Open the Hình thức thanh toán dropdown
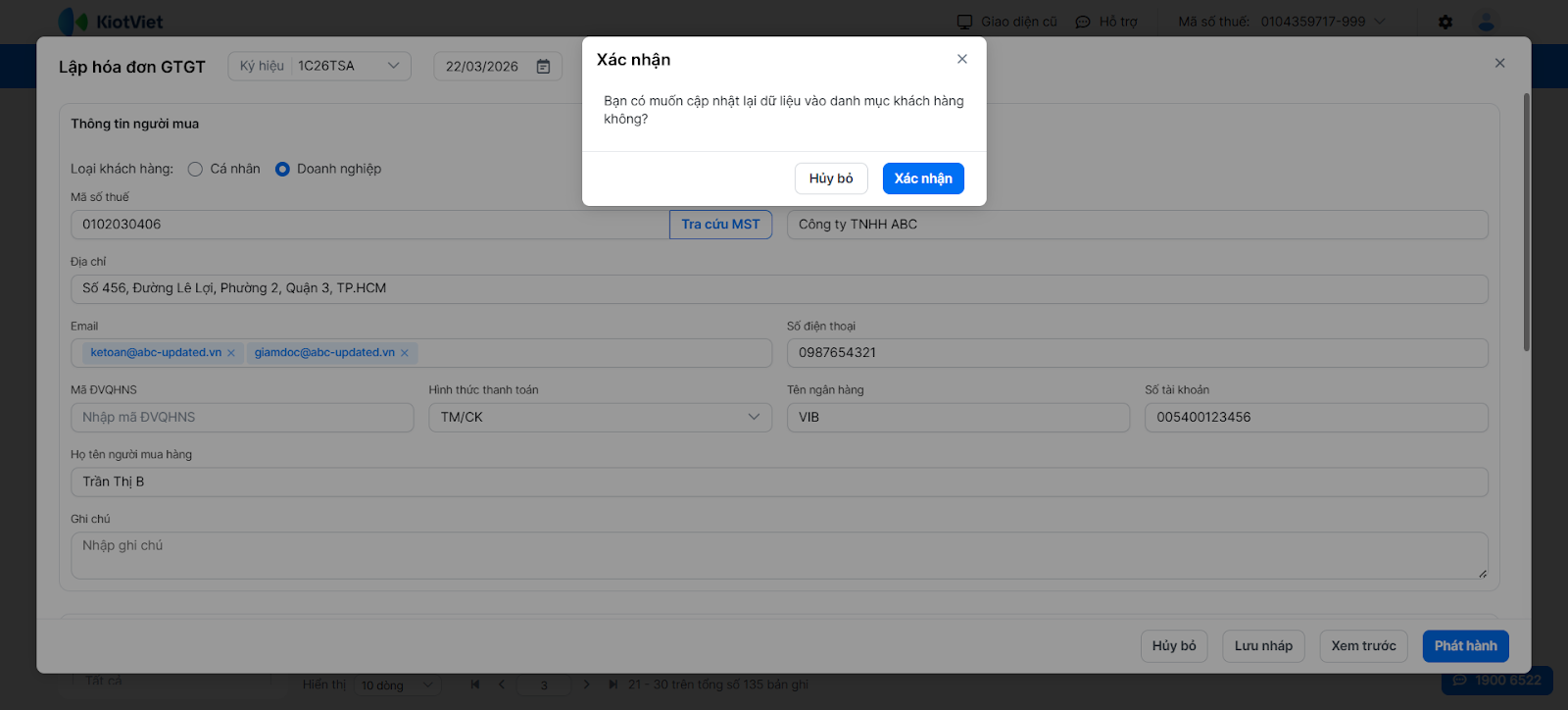This screenshot has width=1568, height=710. 753,417
